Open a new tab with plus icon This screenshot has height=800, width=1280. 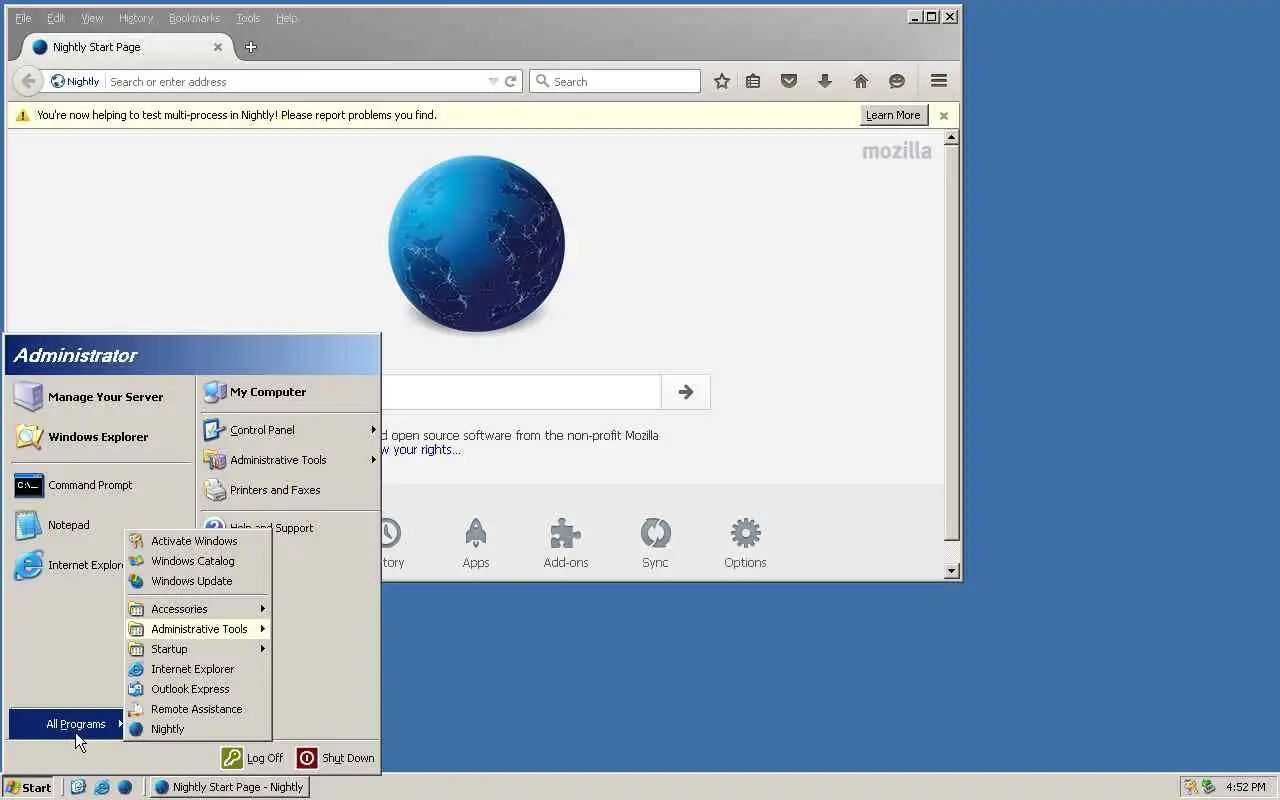251,47
